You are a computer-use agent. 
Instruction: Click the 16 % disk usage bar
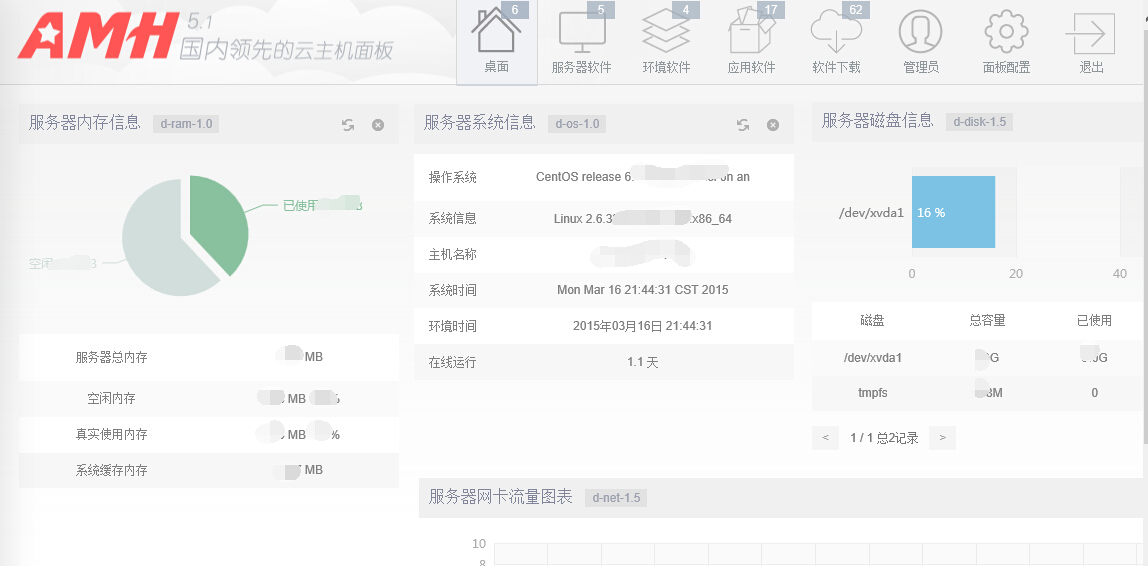[x=953, y=212]
